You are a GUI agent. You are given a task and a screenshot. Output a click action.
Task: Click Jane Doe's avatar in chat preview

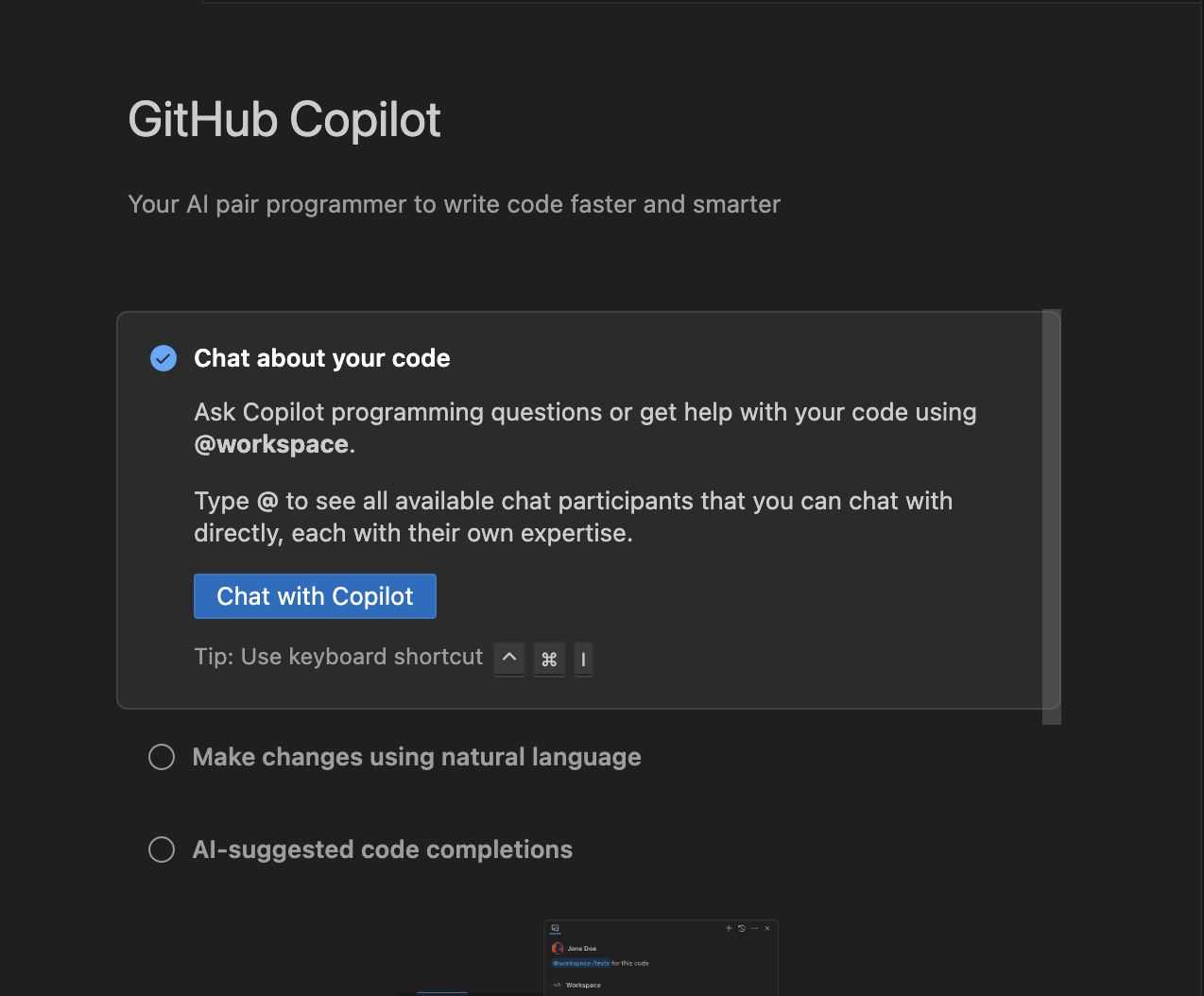(x=558, y=948)
